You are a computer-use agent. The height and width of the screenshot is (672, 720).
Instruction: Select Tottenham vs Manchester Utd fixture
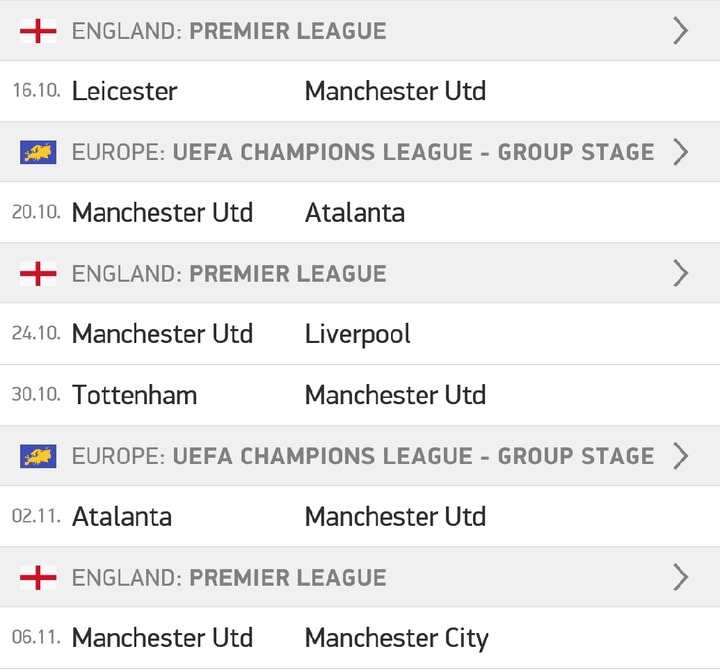point(360,395)
